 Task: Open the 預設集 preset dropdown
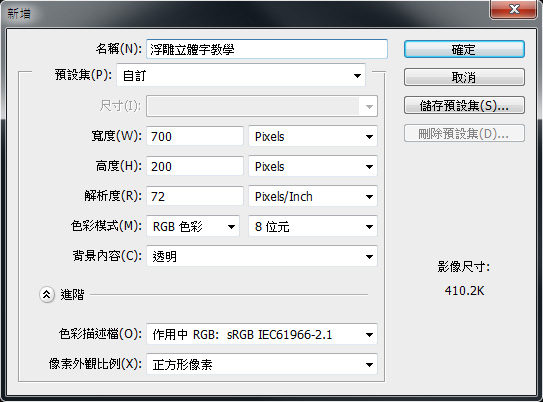(241, 75)
